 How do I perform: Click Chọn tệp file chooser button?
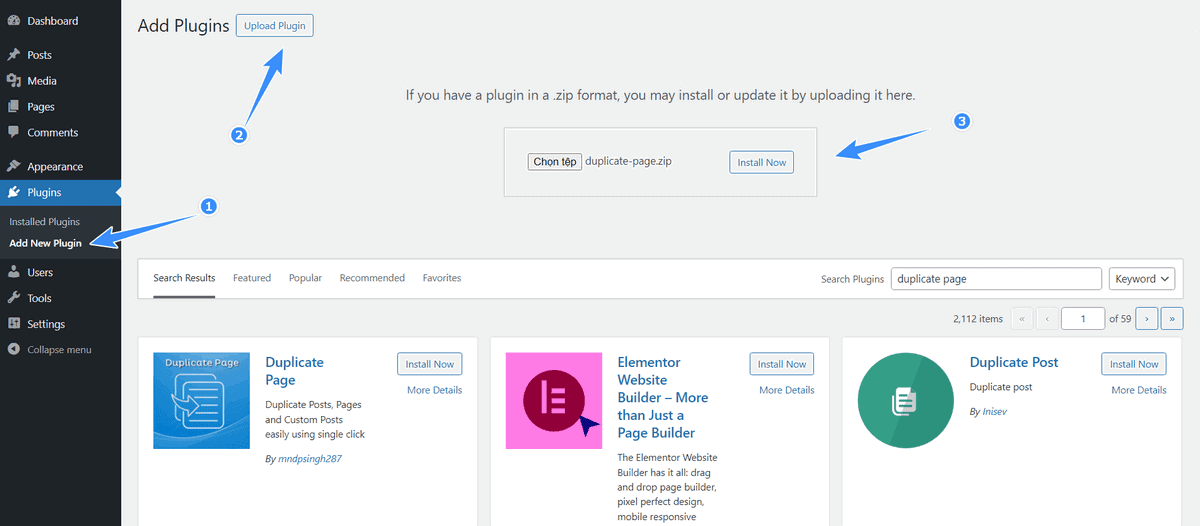point(555,162)
